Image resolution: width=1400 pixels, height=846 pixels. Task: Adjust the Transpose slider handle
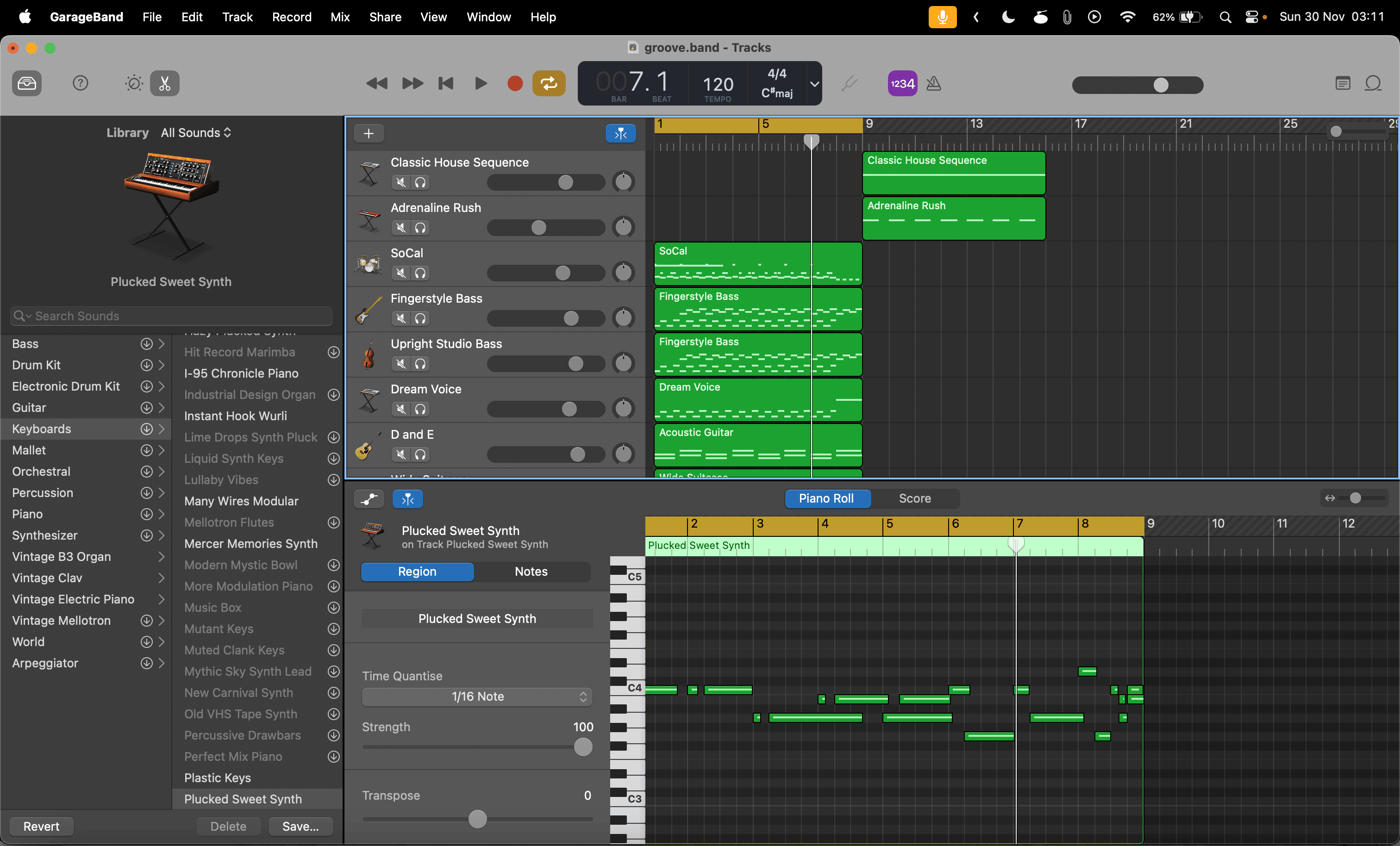click(477, 819)
